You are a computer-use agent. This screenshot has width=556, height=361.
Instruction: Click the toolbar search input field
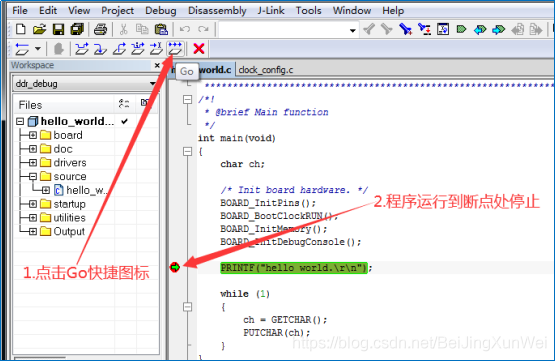click(x=288, y=30)
